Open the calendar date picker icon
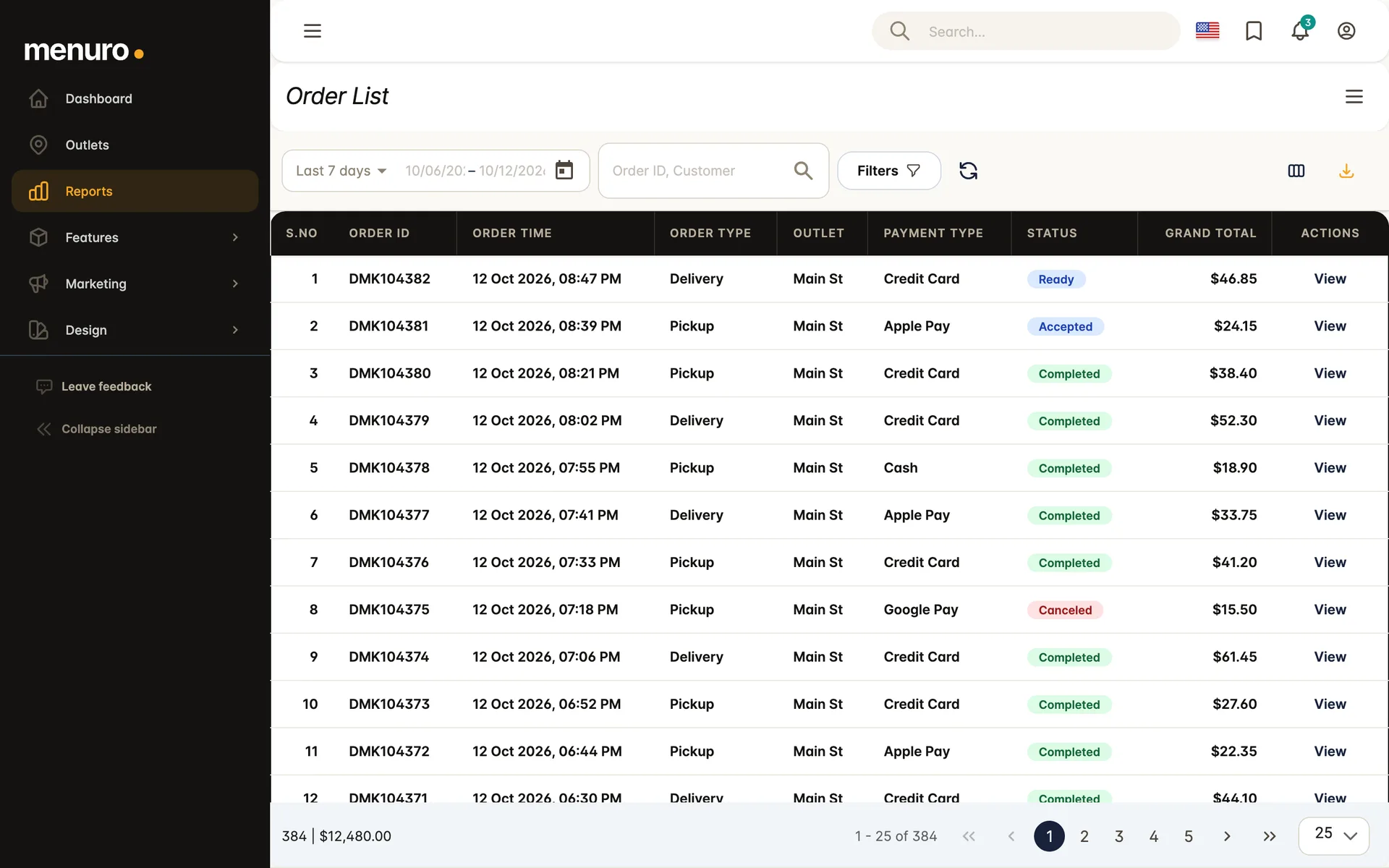The width and height of the screenshot is (1389, 868). [564, 170]
